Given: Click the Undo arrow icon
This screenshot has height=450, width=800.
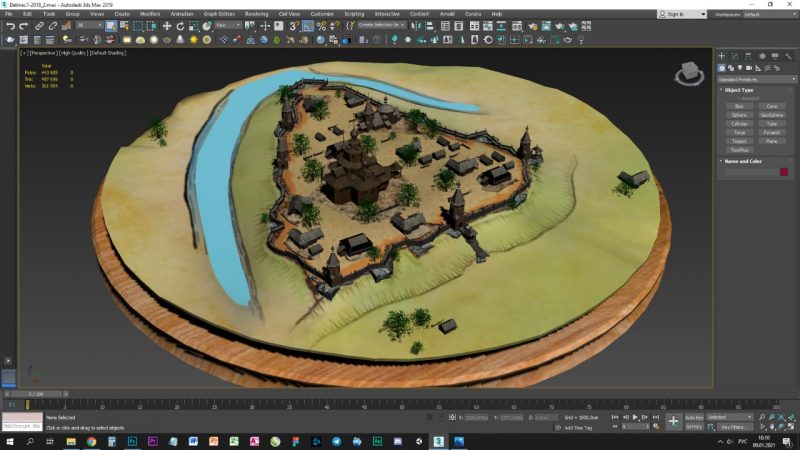Looking at the screenshot, I should click(9, 26).
